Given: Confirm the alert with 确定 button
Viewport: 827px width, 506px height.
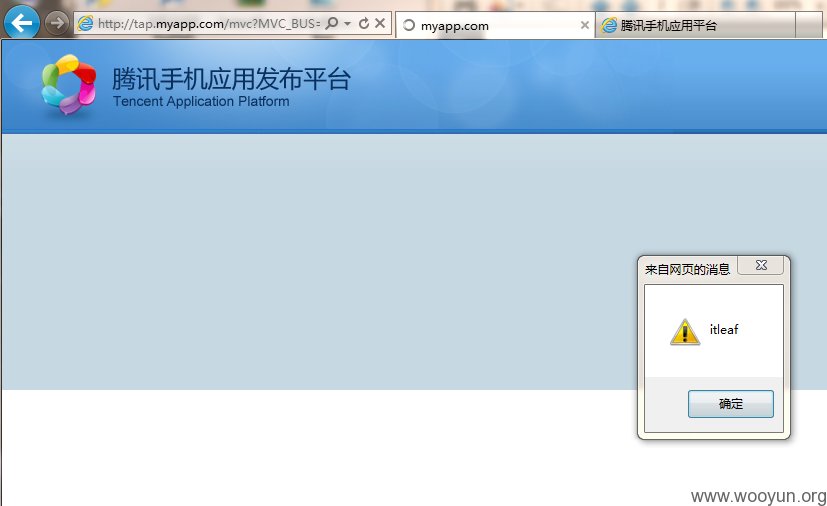Looking at the screenshot, I should (x=730, y=404).
